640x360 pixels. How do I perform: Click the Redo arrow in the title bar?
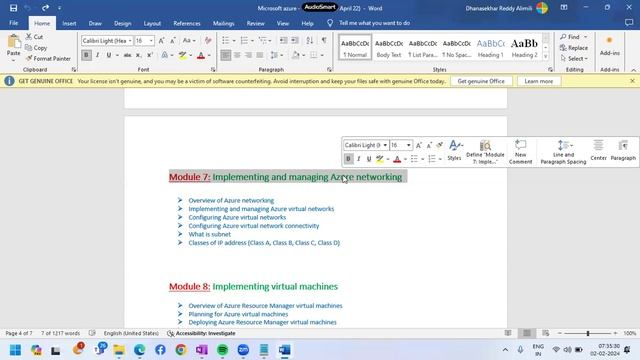pos(45,8)
